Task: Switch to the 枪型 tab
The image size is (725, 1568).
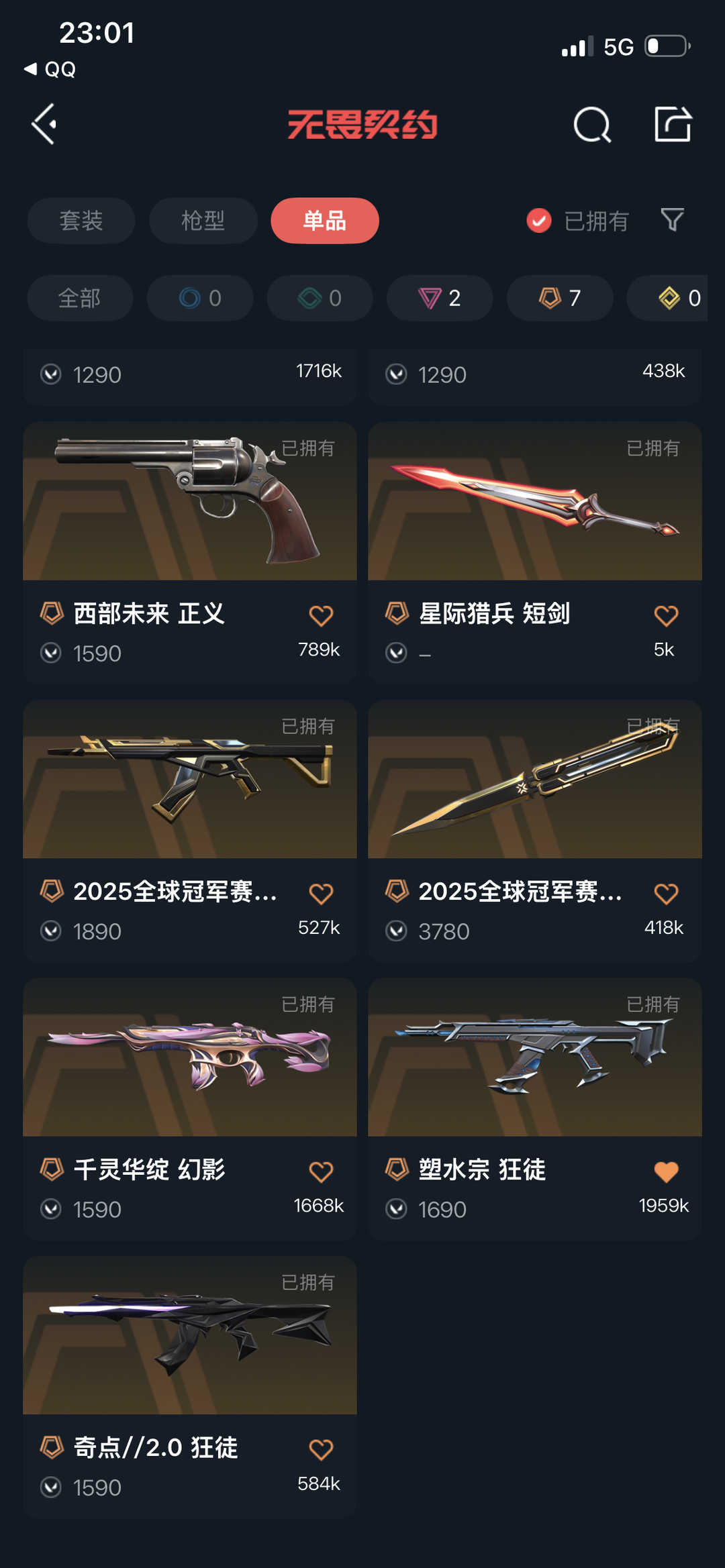Action: coord(203,221)
